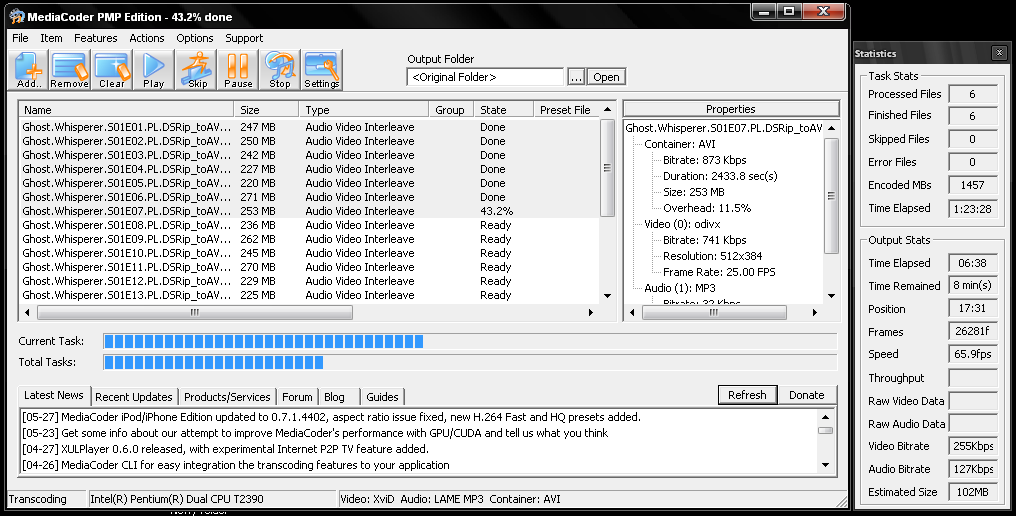Image resolution: width=1016 pixels, height=516 pixels.
Task: Switch to the Guides tab
Action: pyautogui.click(x=382, y=397)
